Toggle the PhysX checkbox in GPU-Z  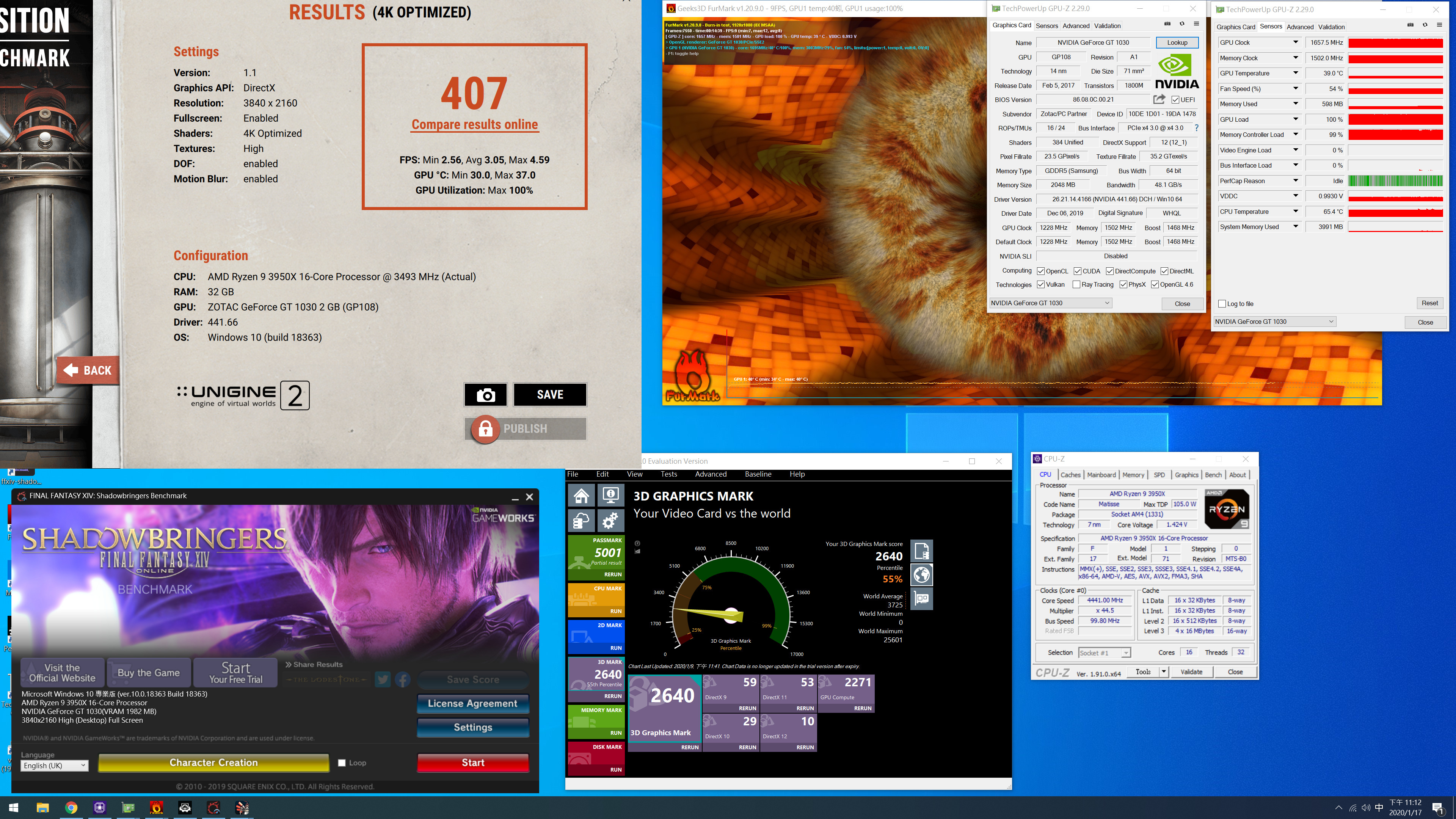[1123, 284]
